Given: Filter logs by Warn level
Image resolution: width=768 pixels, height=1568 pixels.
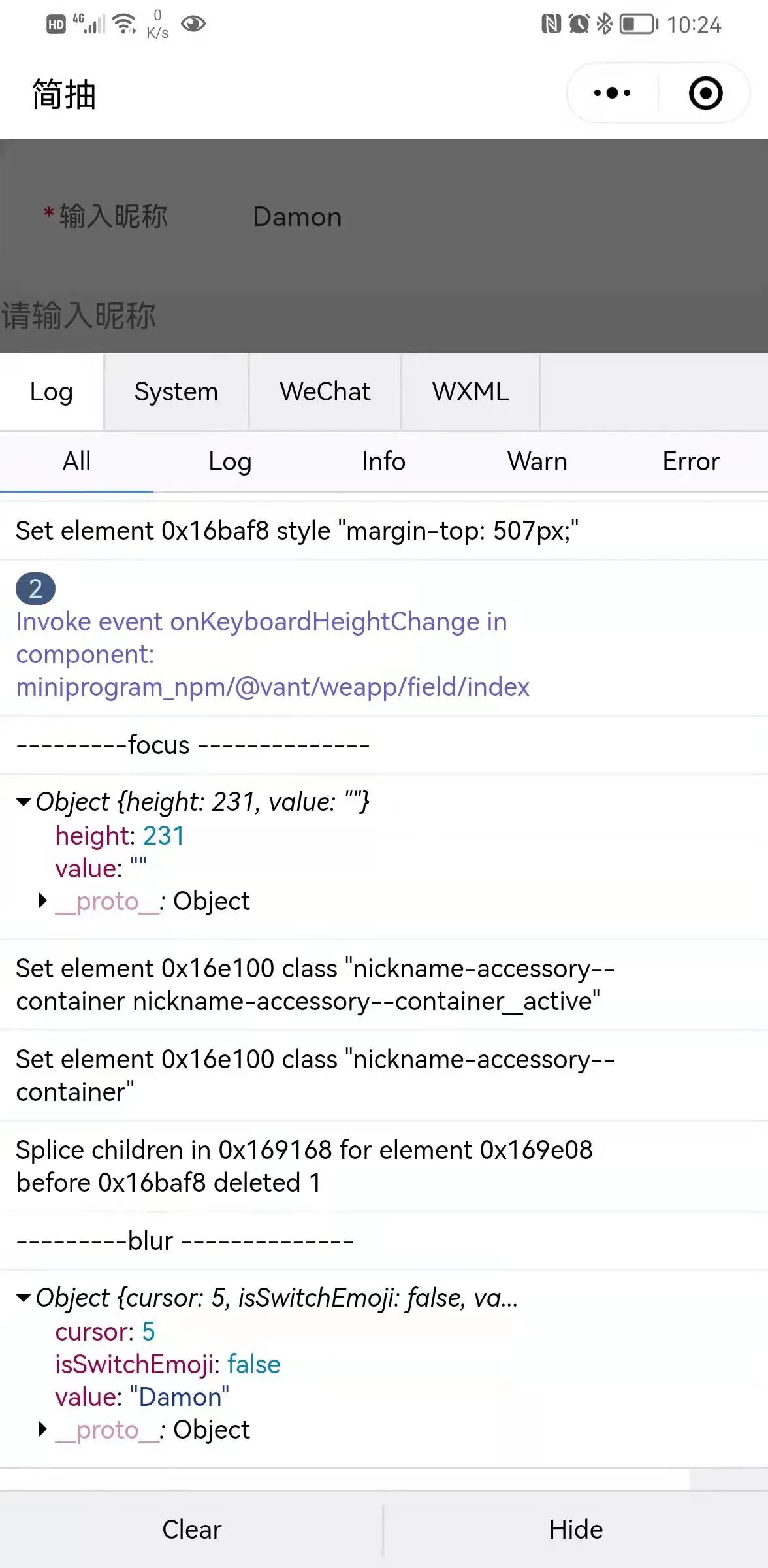Looking at the screenshot, I should pos(537,461).
